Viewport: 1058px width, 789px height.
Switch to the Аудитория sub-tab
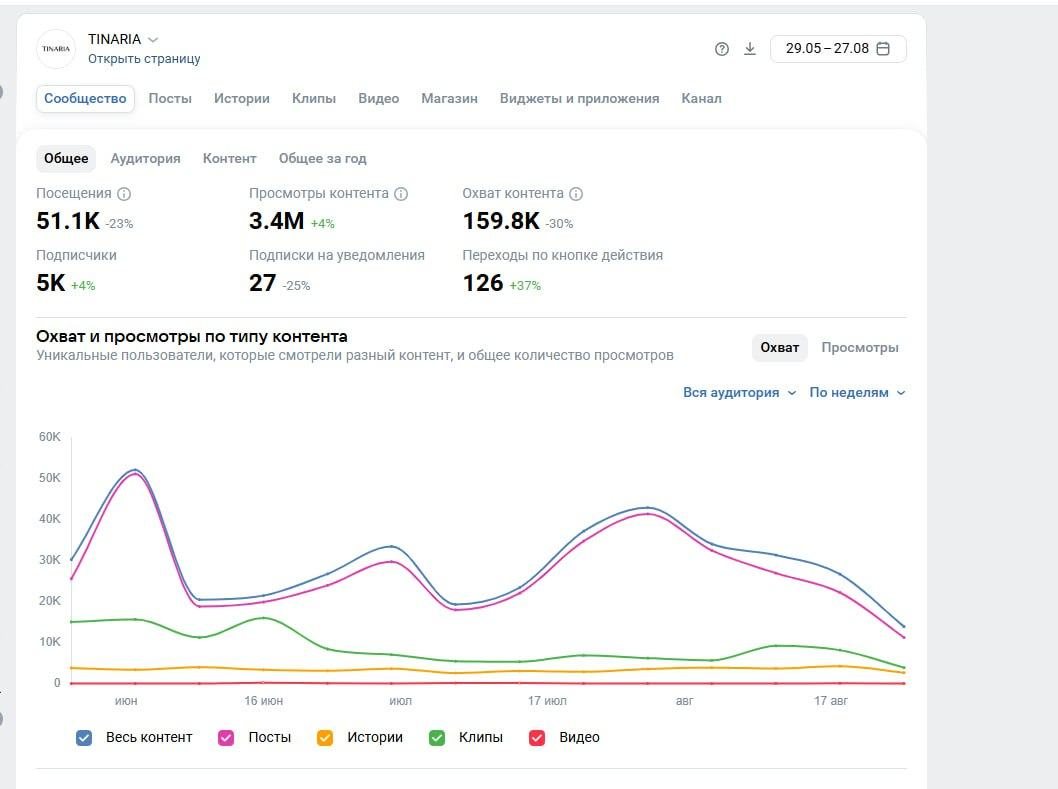click(146, 159)
